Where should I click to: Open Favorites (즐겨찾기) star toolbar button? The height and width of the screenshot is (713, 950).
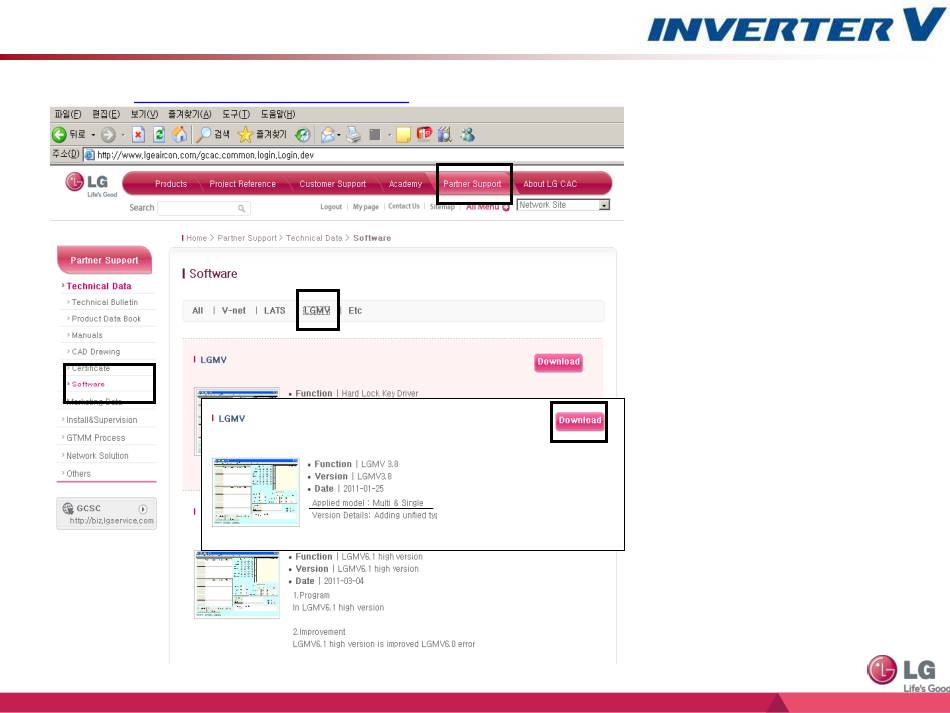pos(262,134)
